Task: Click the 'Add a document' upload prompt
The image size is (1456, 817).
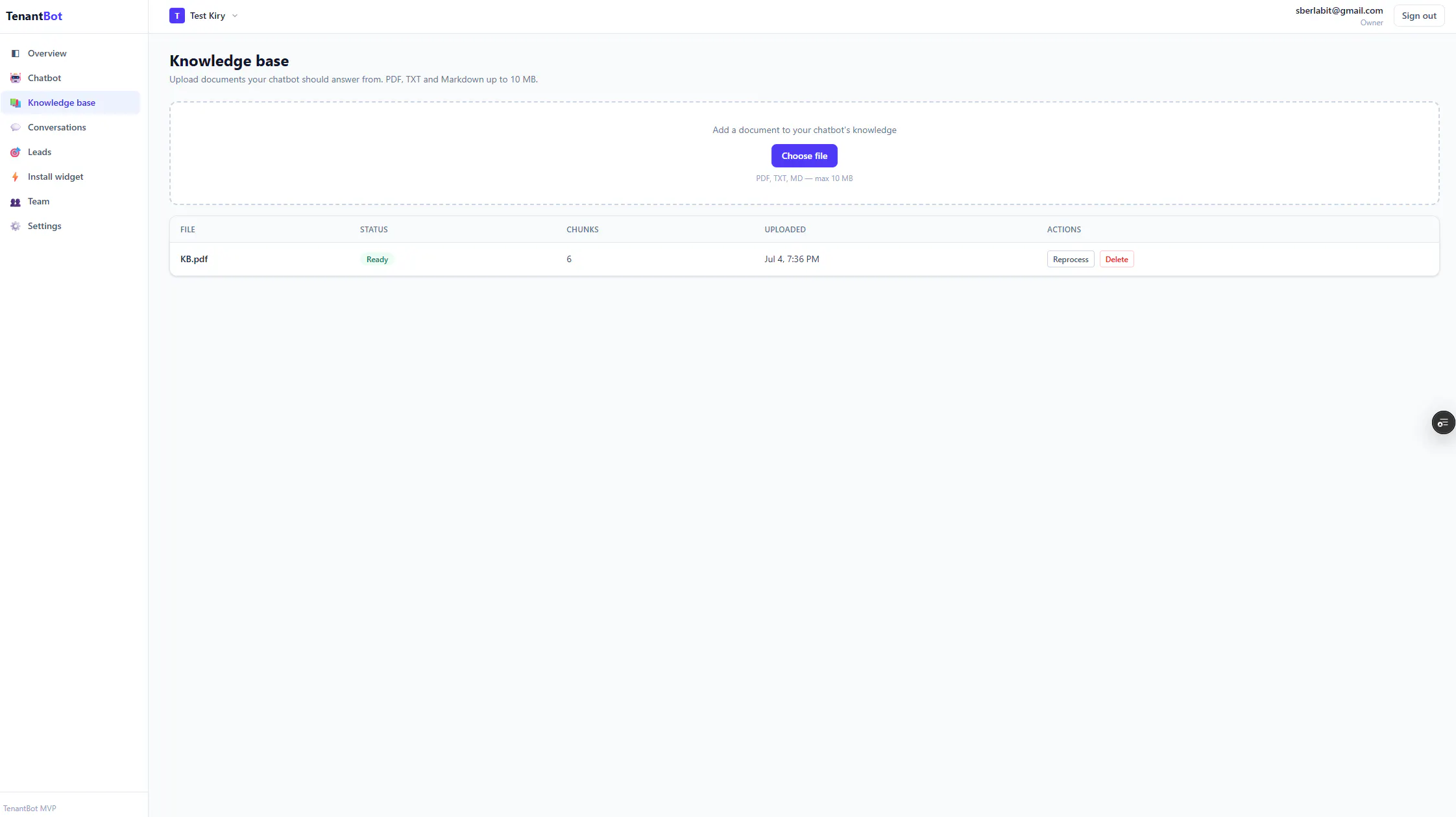Action: [x=805, y=130]
